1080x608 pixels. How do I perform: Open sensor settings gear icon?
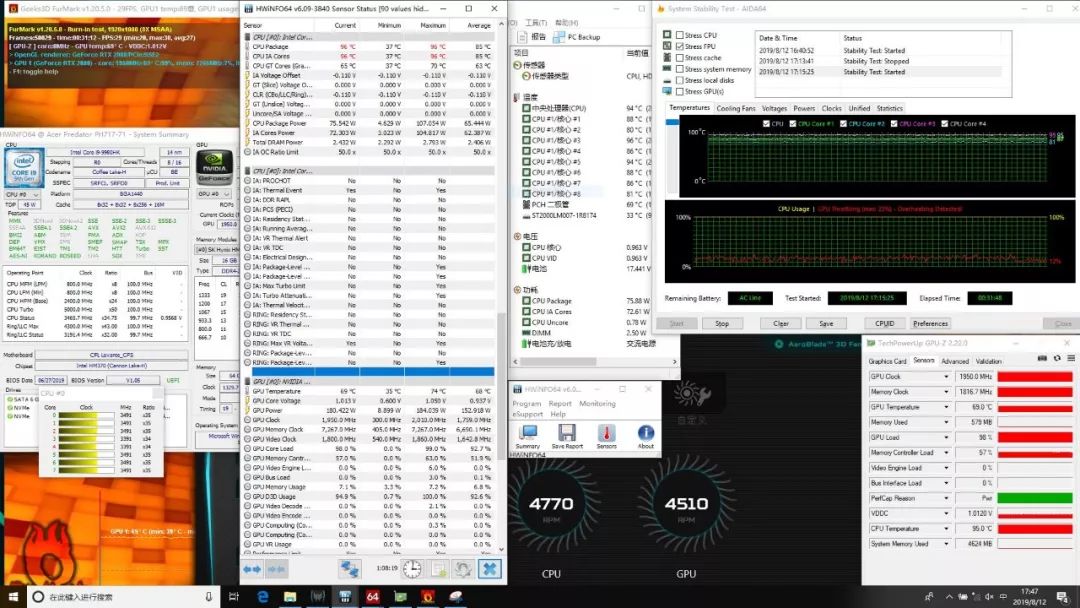click(x=464, y=569)
